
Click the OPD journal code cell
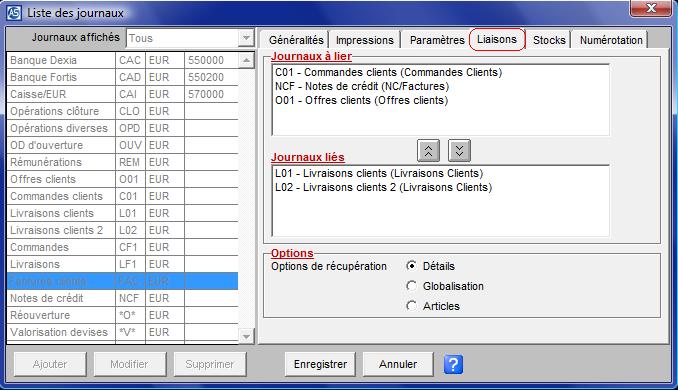(130, 128)
